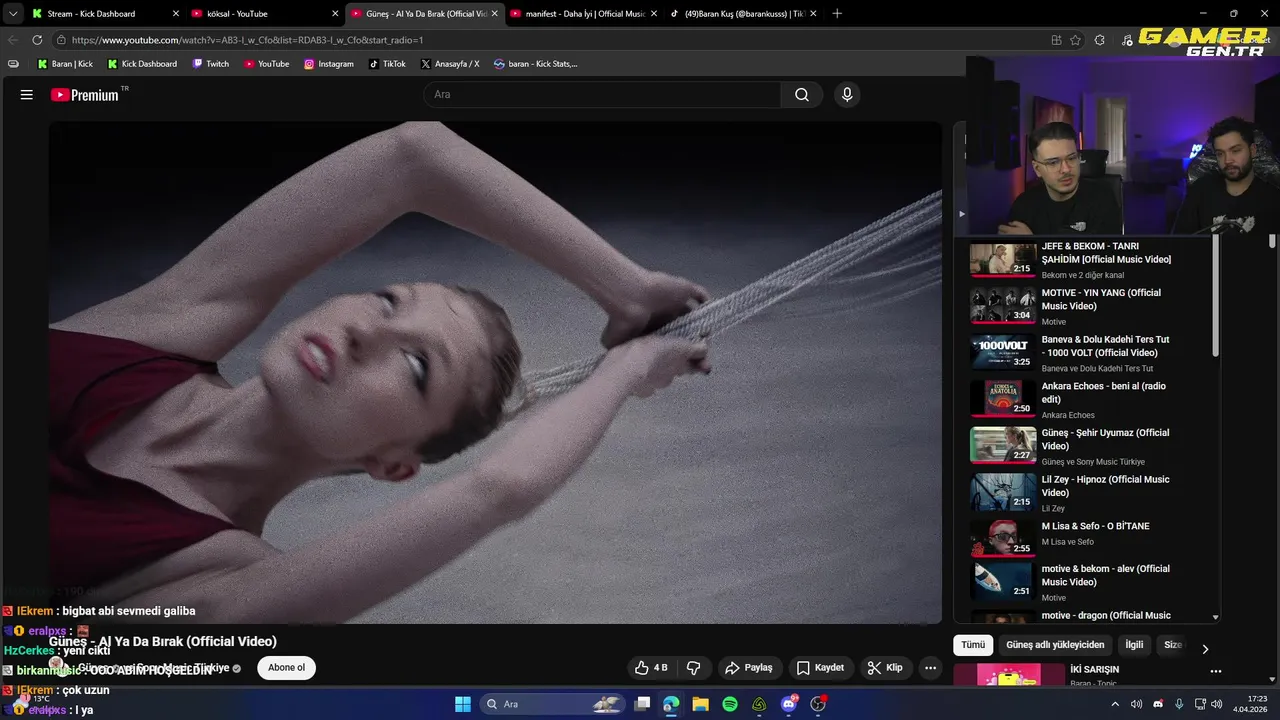1280x720 pixels.
Task: Subscribe with Abone ol button
Action: tap(286, 668)
